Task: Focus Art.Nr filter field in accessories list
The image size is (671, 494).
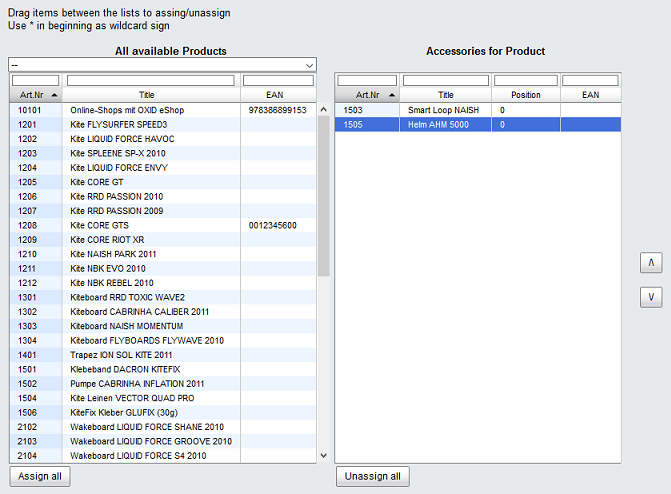Action: pos(367,80)
